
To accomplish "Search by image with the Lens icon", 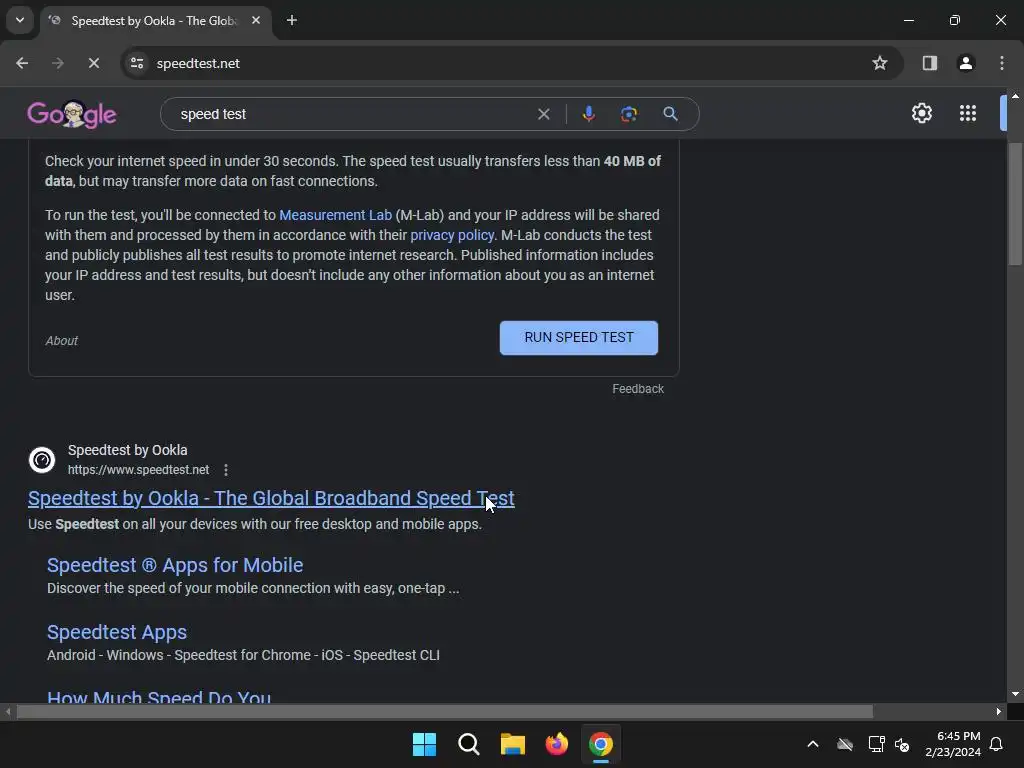I will pyautogui.click(x=629, y=114).
